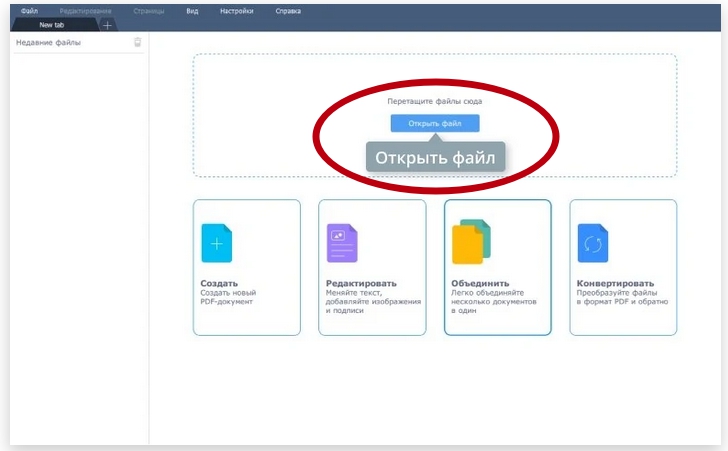The height and width of the screenshot is (451, 728).
Task: Click the Недавние файлы panel header
Action: pyautogui.click(x=49, y=43)
